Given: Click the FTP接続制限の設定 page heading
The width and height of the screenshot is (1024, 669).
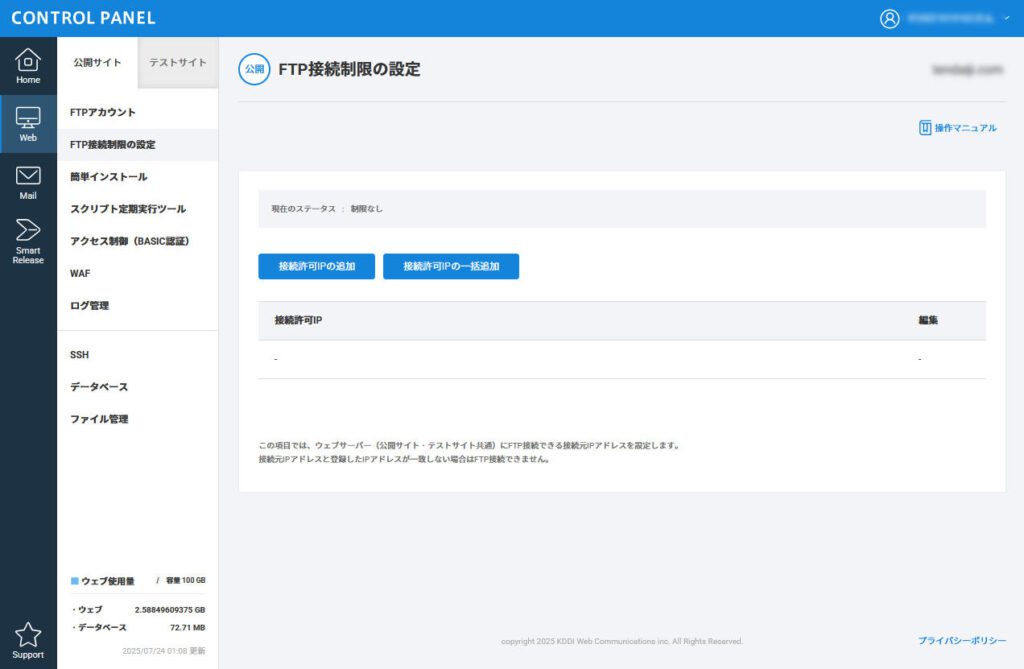Looking at the screenshot, I should click(x=349, y=69).
